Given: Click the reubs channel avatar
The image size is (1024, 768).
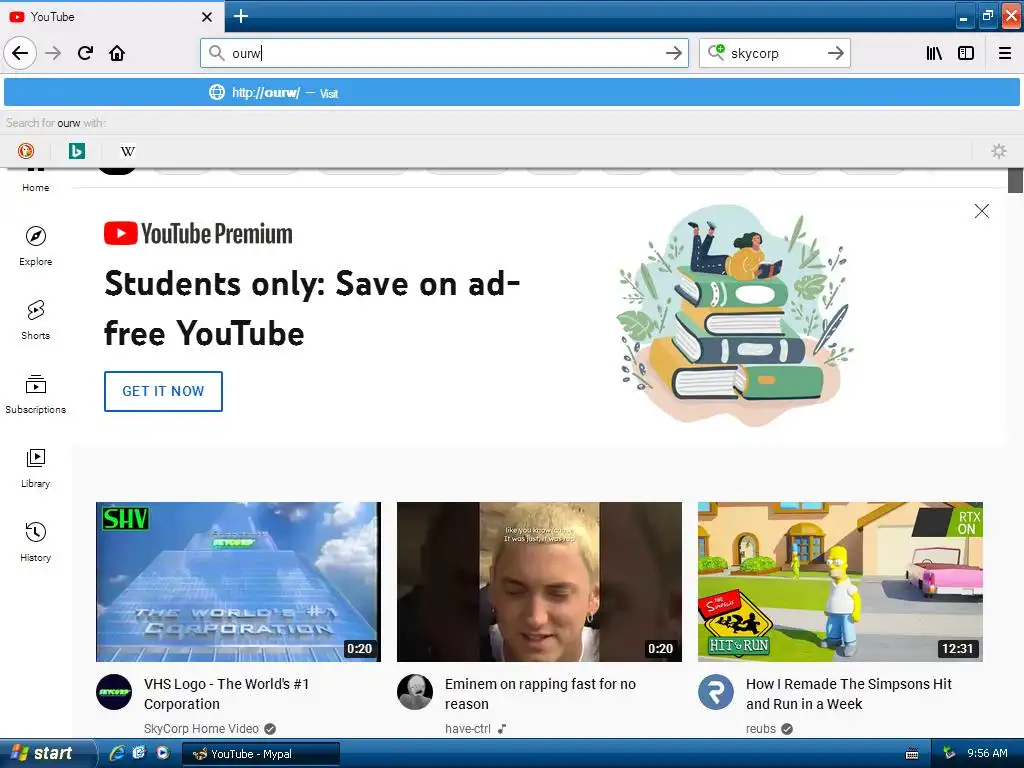Looking at the screenshot, I should 716,692.
